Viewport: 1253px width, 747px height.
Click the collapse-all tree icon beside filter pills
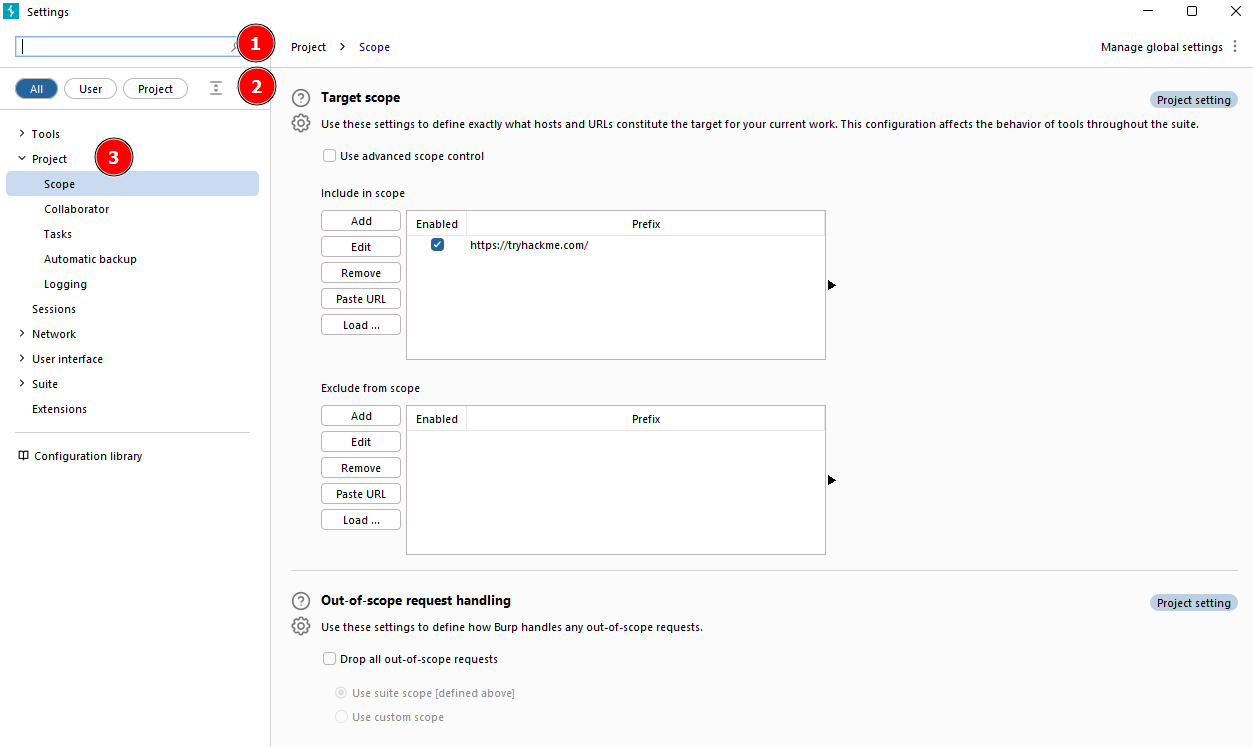pyautogui.click(x=216, y=88)
